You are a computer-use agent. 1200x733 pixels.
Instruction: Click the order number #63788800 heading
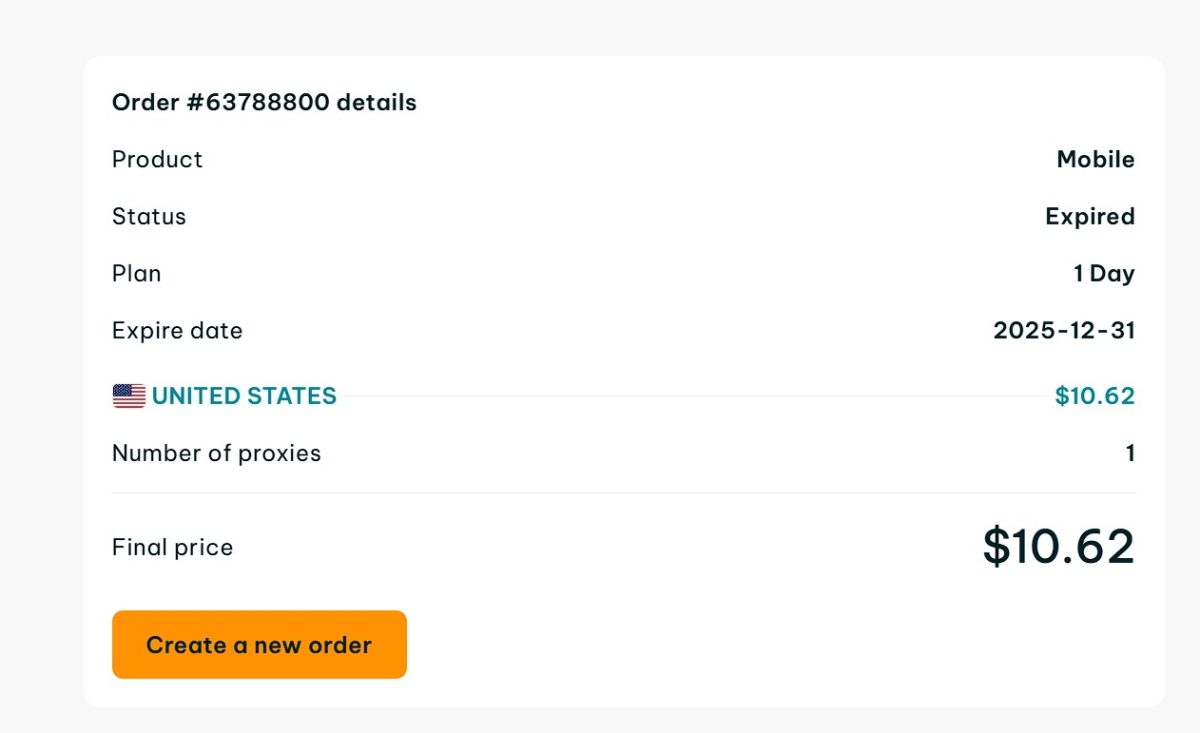tap(264, 102)
